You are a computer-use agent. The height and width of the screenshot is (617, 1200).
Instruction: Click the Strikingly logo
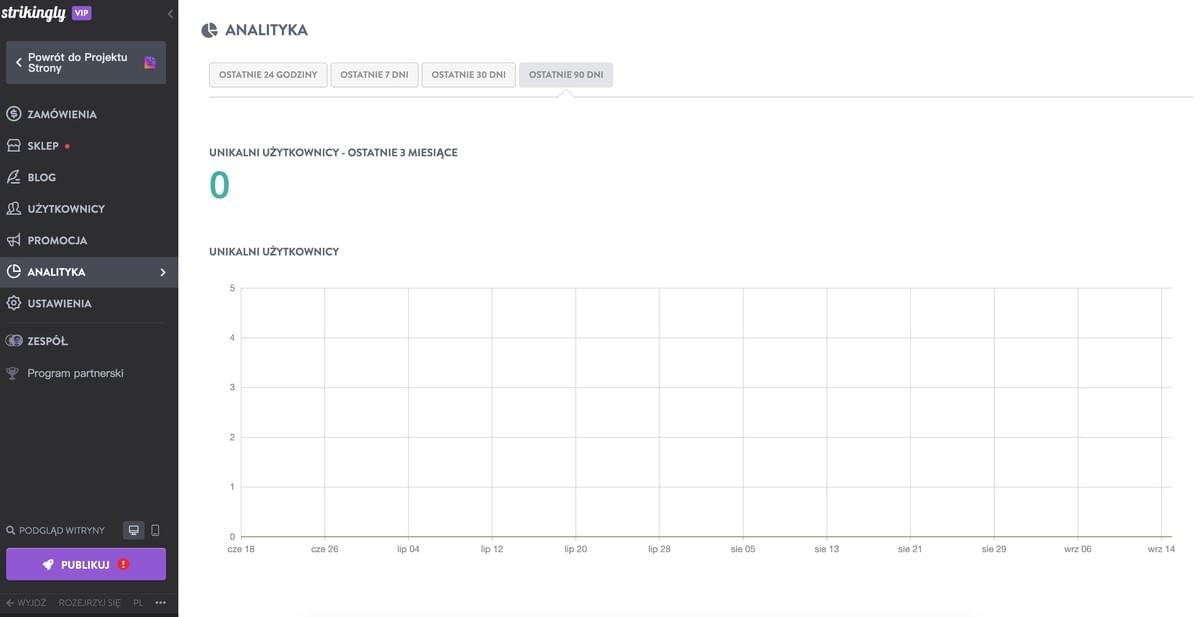(x=34, y=13)
